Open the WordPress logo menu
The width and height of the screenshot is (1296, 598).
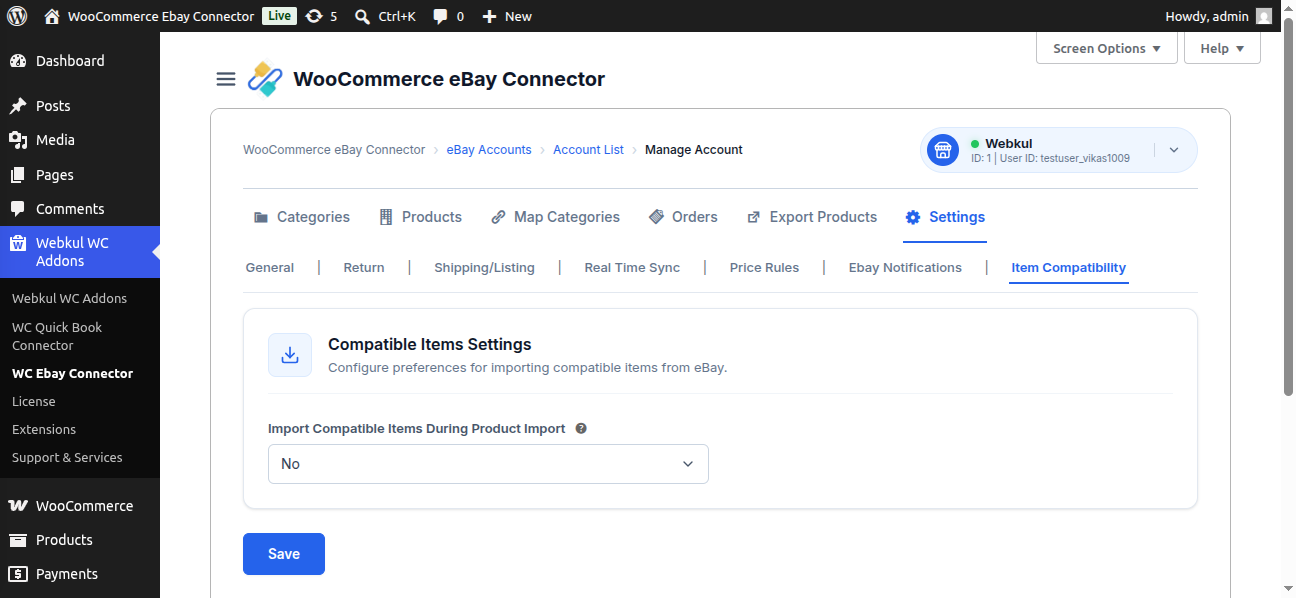17,16
